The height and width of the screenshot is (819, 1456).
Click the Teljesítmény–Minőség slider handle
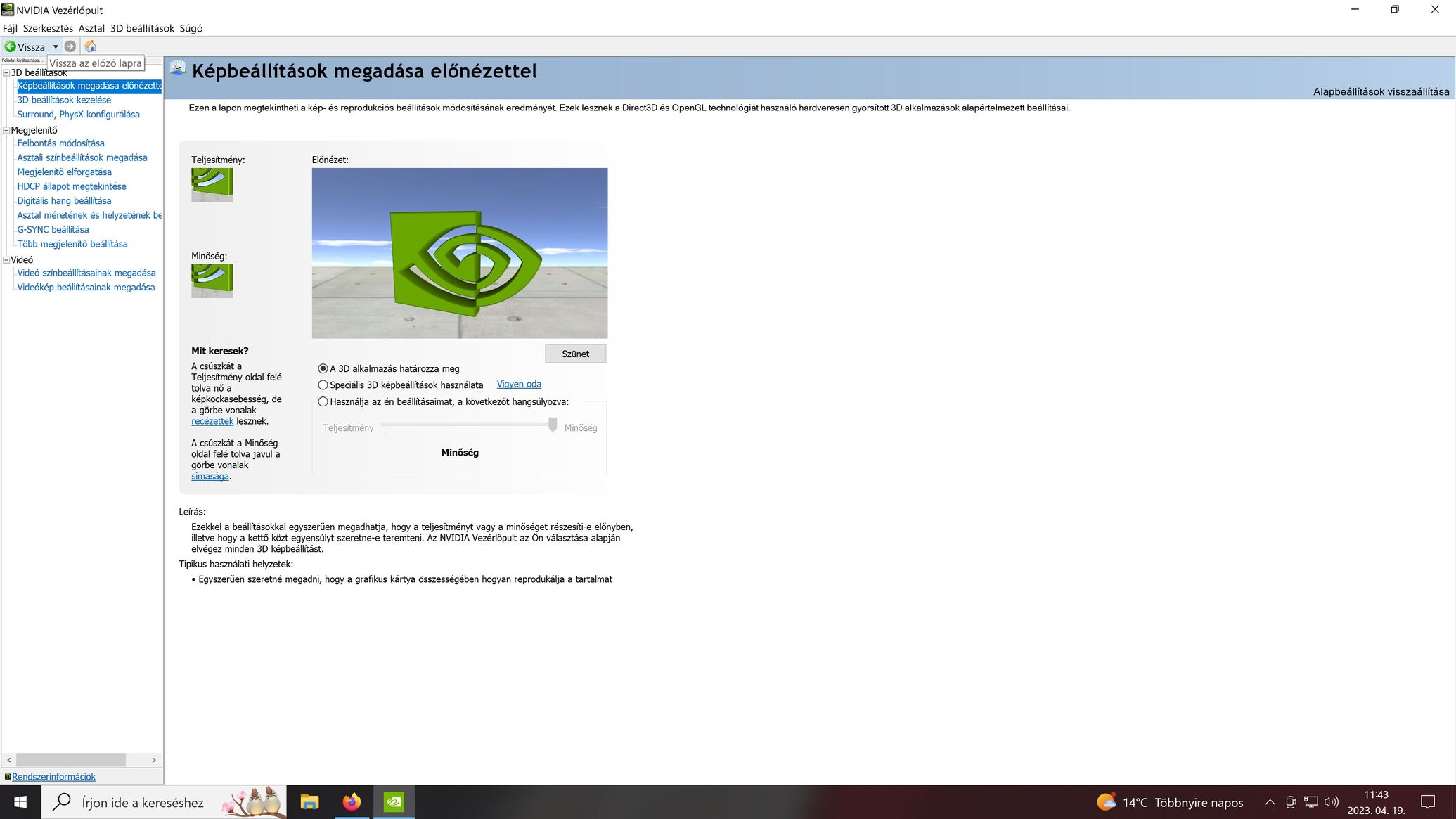click(553, 425)
